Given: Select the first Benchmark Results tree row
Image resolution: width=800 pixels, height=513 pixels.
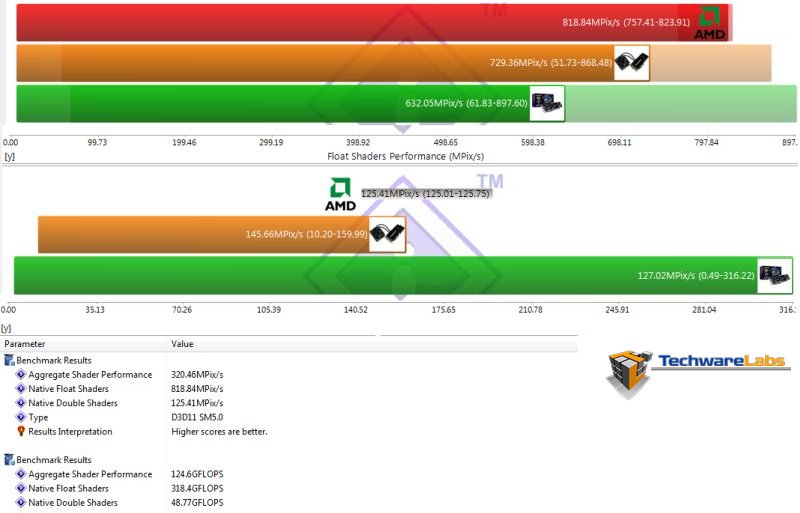Looking at the screenshot, I should click(x=290, y=360).
